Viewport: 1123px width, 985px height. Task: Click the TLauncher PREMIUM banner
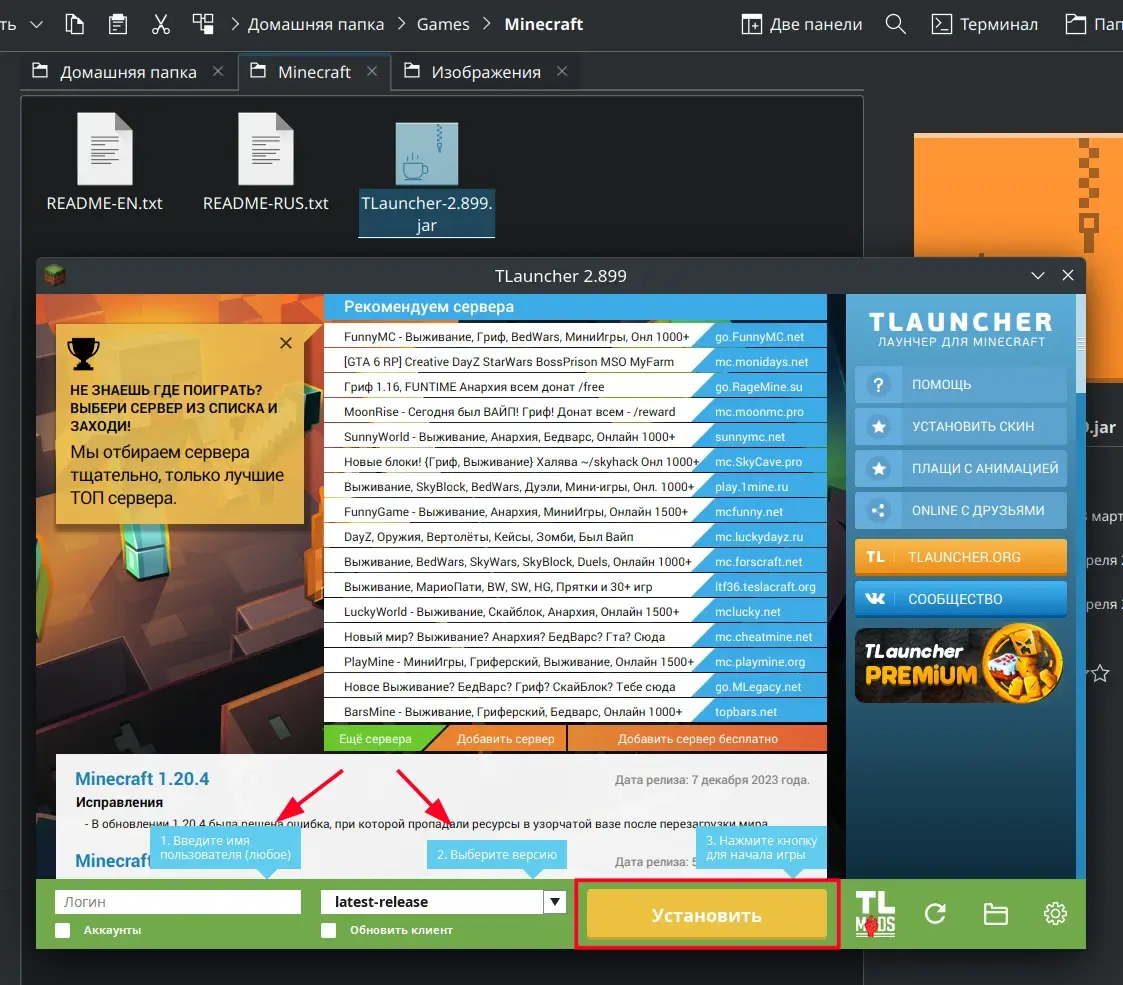(x=960, y=664)
